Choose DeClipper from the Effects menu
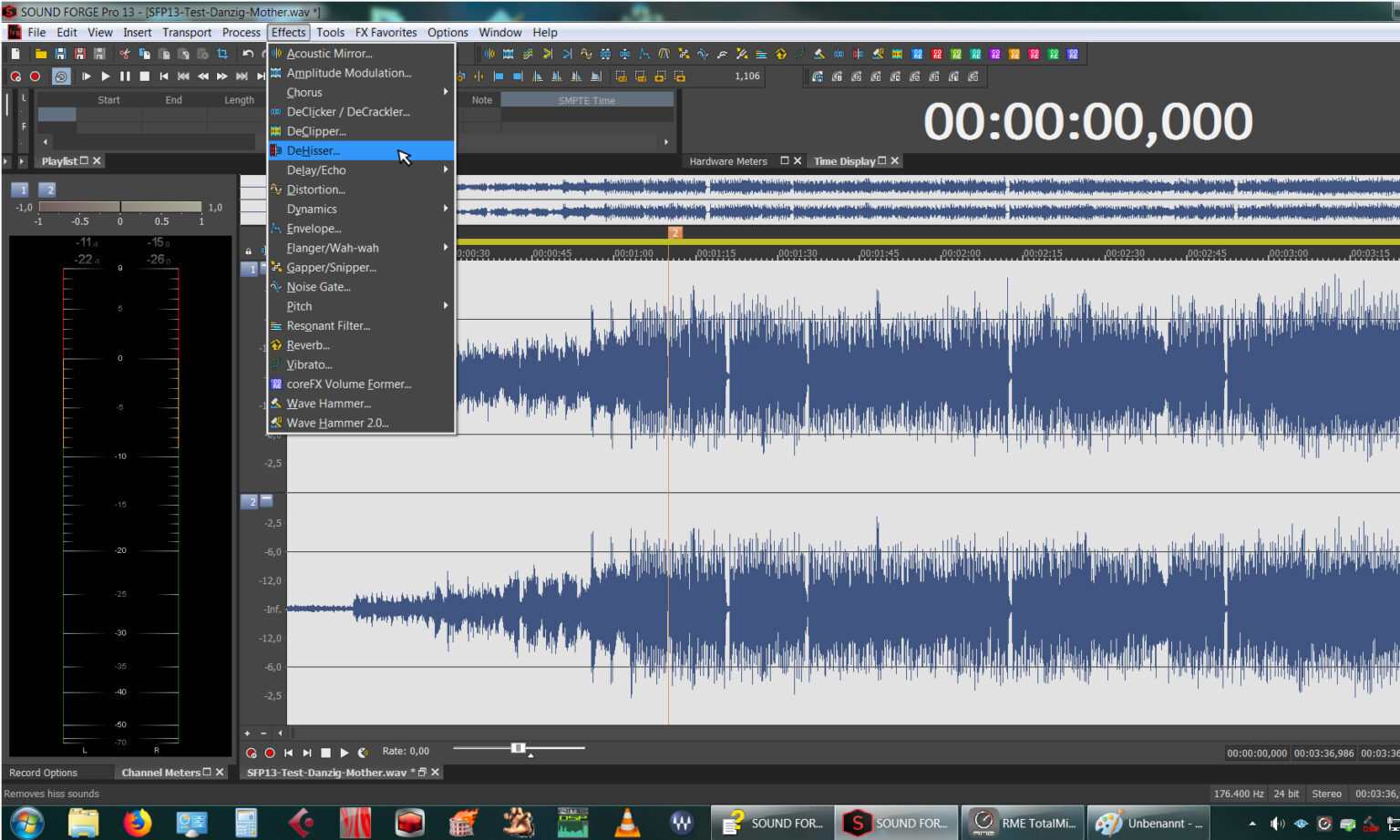Screen dimensions: 1400x840 coord(361,131)
